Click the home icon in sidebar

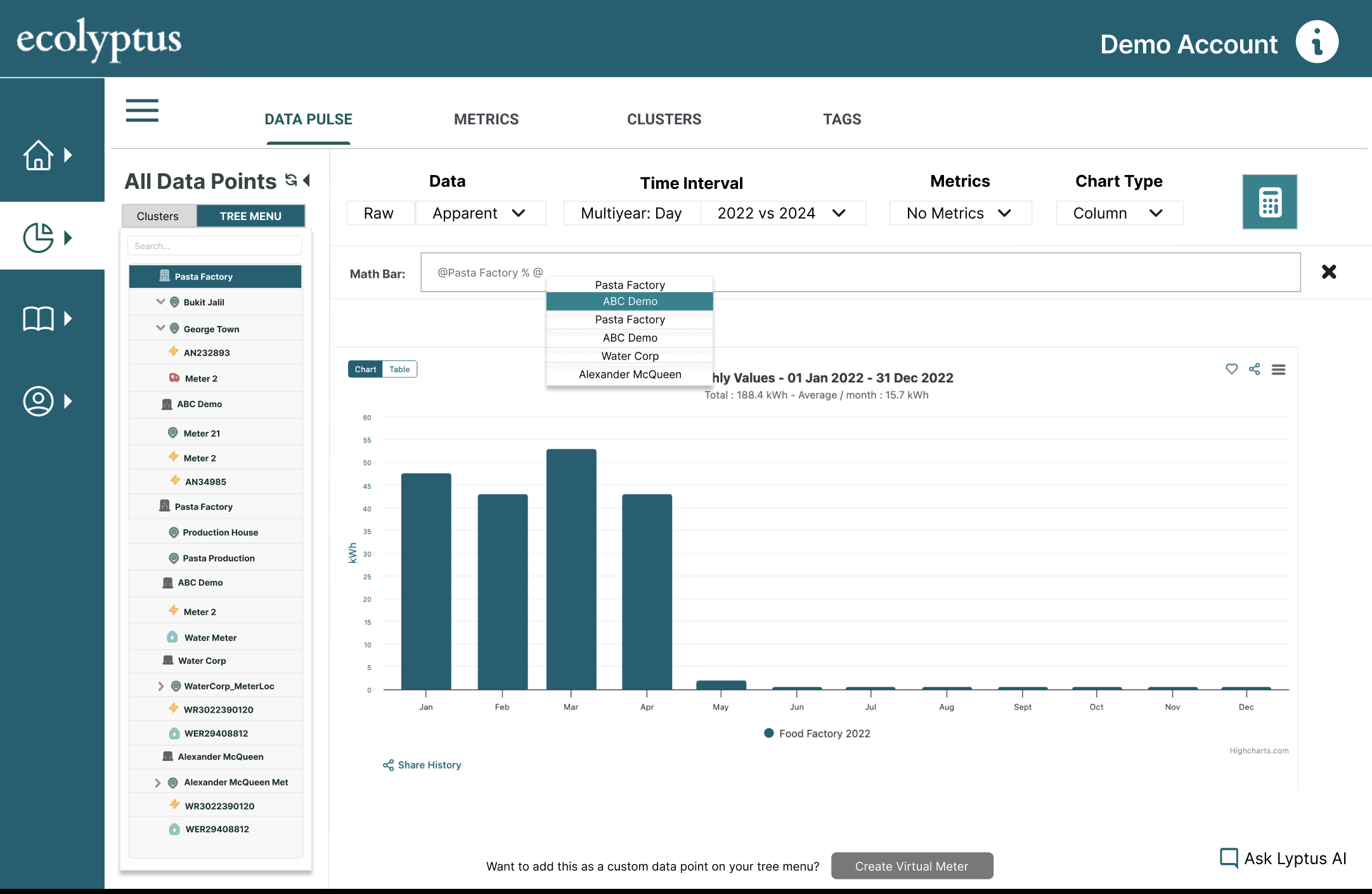coord(38,155)
